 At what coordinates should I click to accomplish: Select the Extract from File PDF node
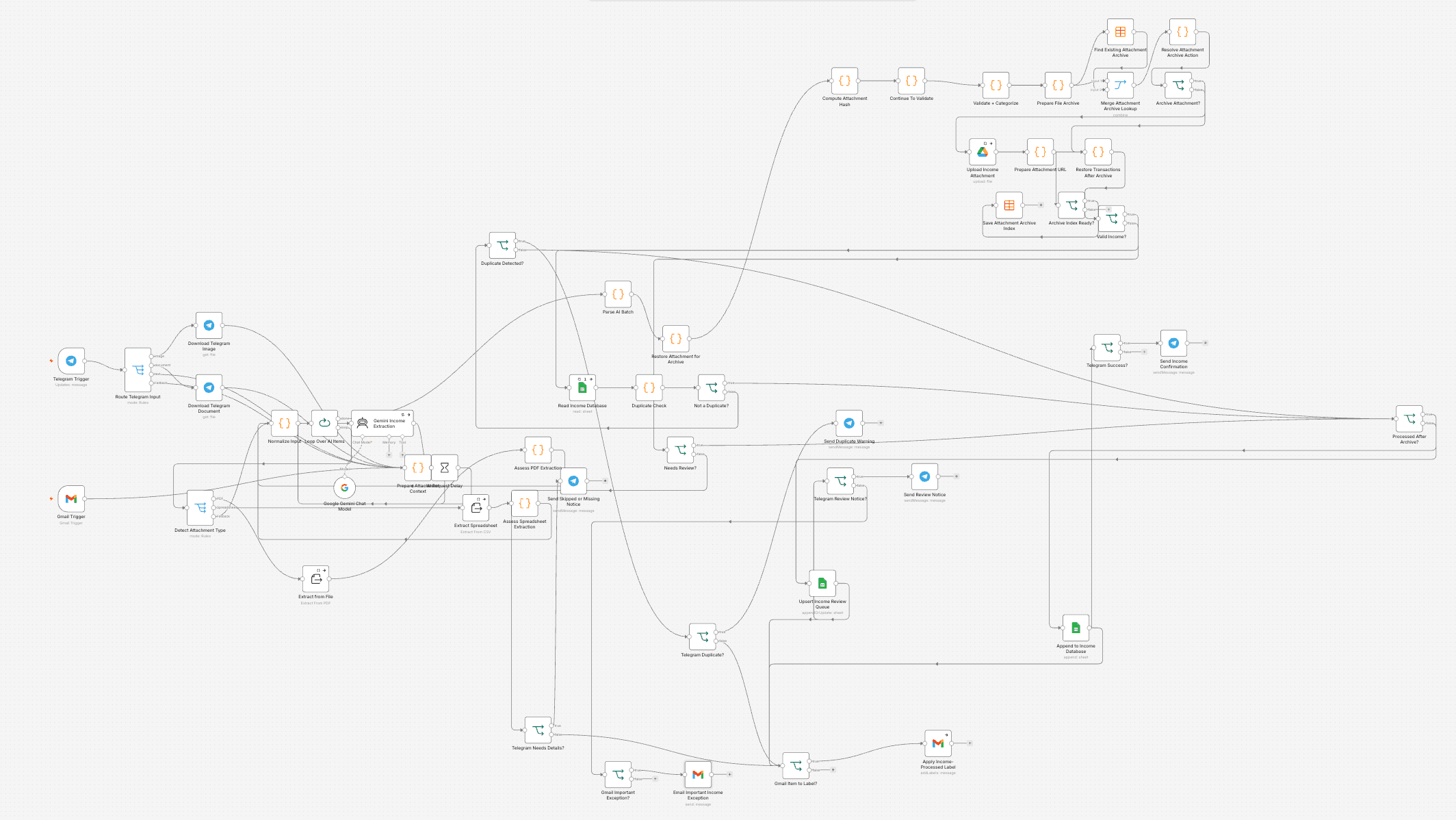coord(316,579)
